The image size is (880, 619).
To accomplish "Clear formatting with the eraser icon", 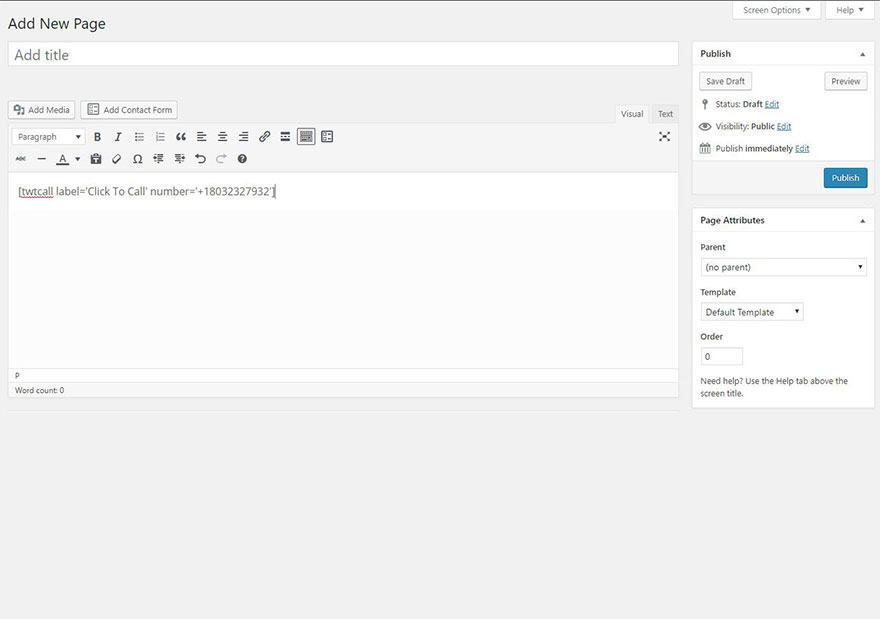I will pos(117,159).
